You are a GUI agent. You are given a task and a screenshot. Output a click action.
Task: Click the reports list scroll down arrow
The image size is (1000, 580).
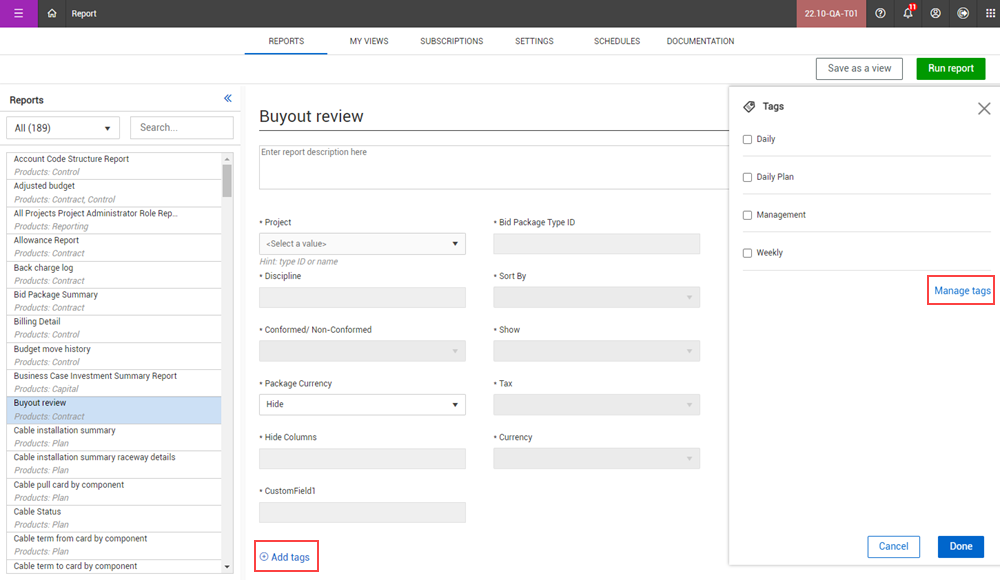tap(227, 567)
